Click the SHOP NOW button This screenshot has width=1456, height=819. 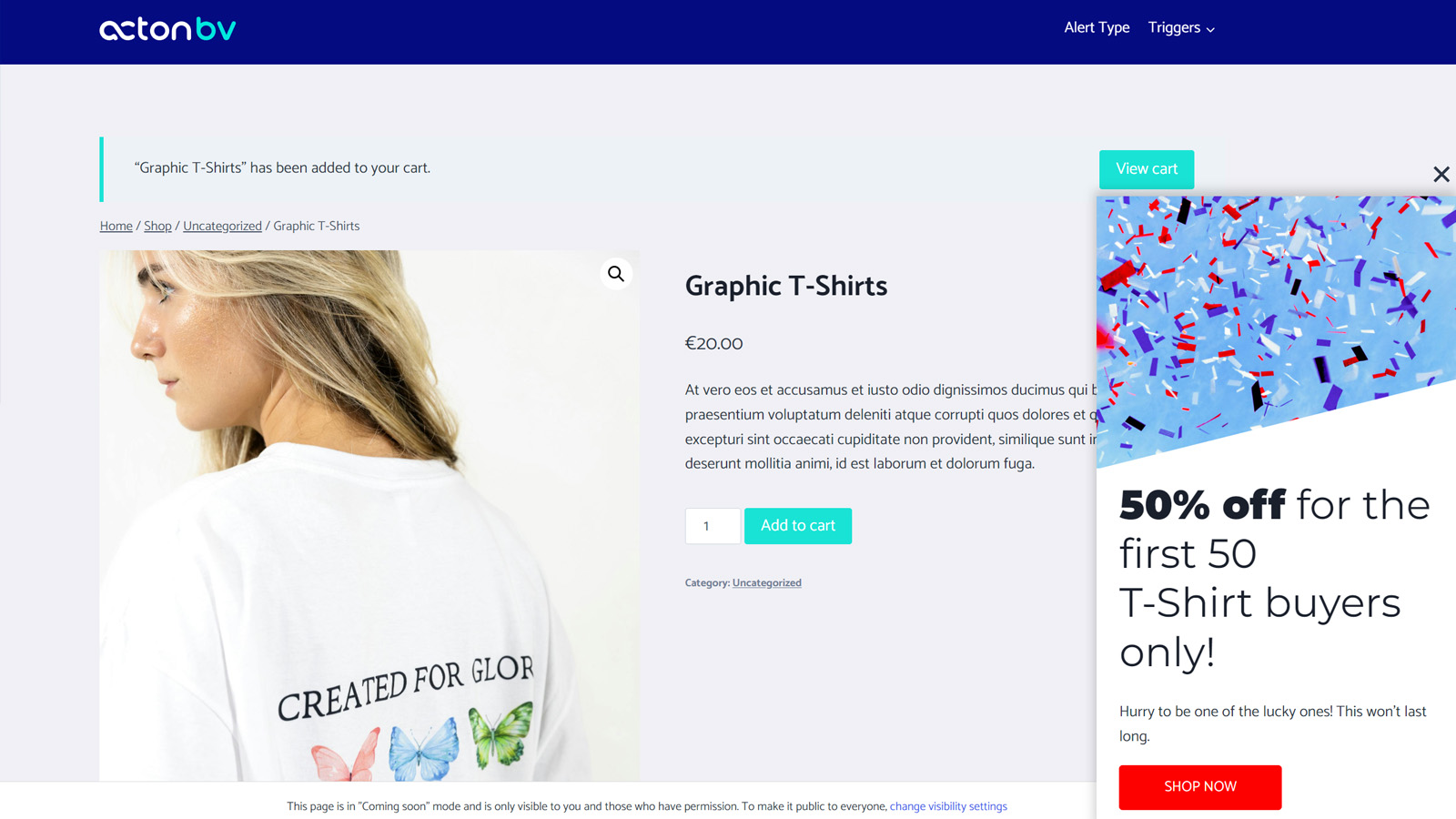[x=1200, y=787]
